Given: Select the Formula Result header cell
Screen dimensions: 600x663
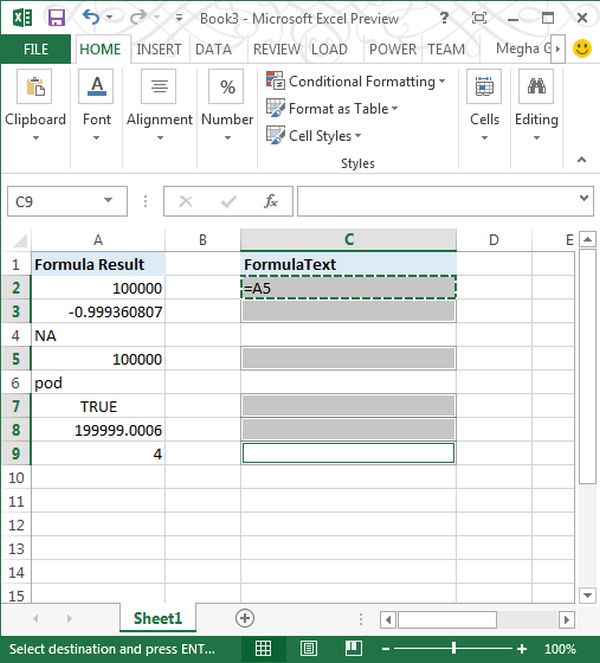Looking at the screenshot, I should coord(98,265).
